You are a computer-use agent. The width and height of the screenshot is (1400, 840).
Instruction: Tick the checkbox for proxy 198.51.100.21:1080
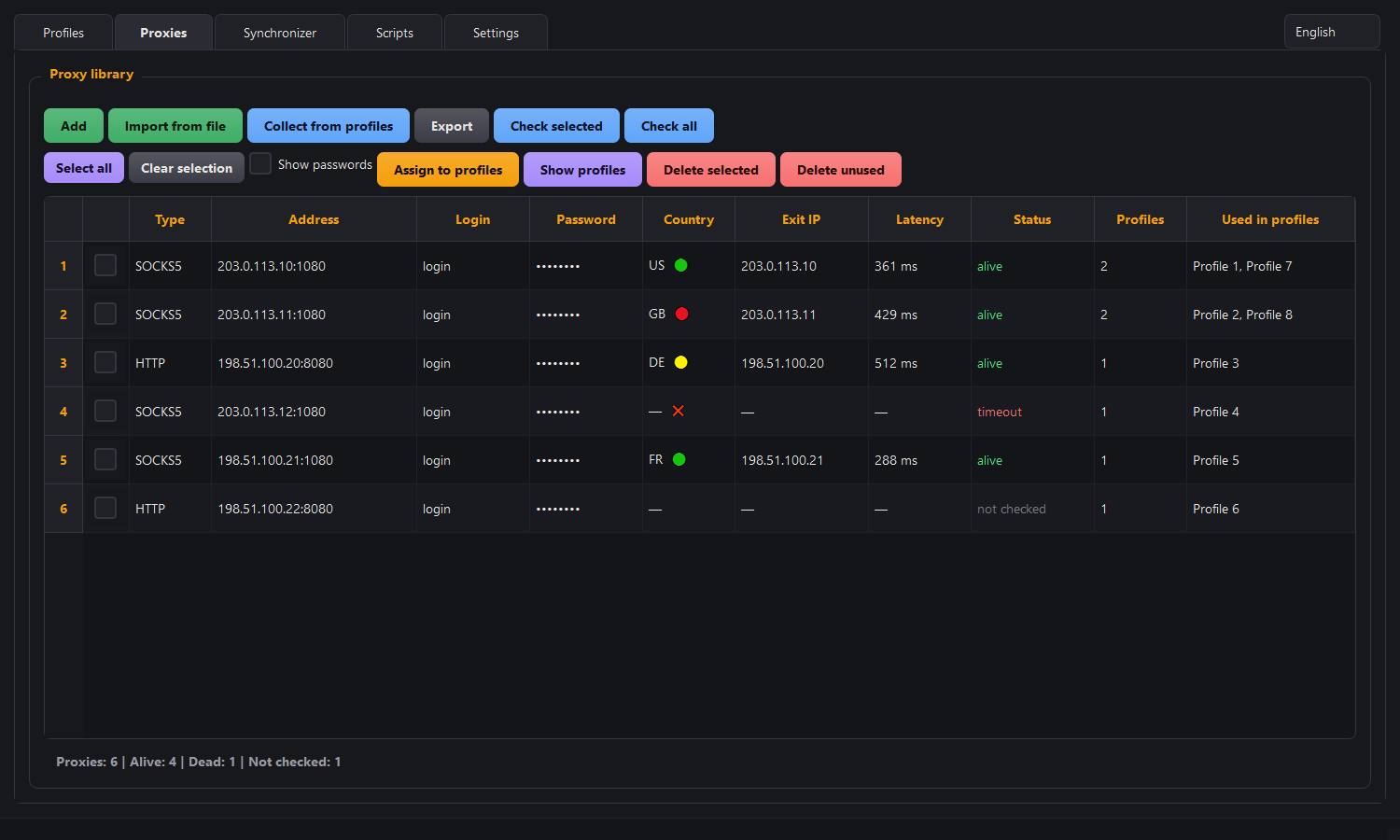[105, 459]
